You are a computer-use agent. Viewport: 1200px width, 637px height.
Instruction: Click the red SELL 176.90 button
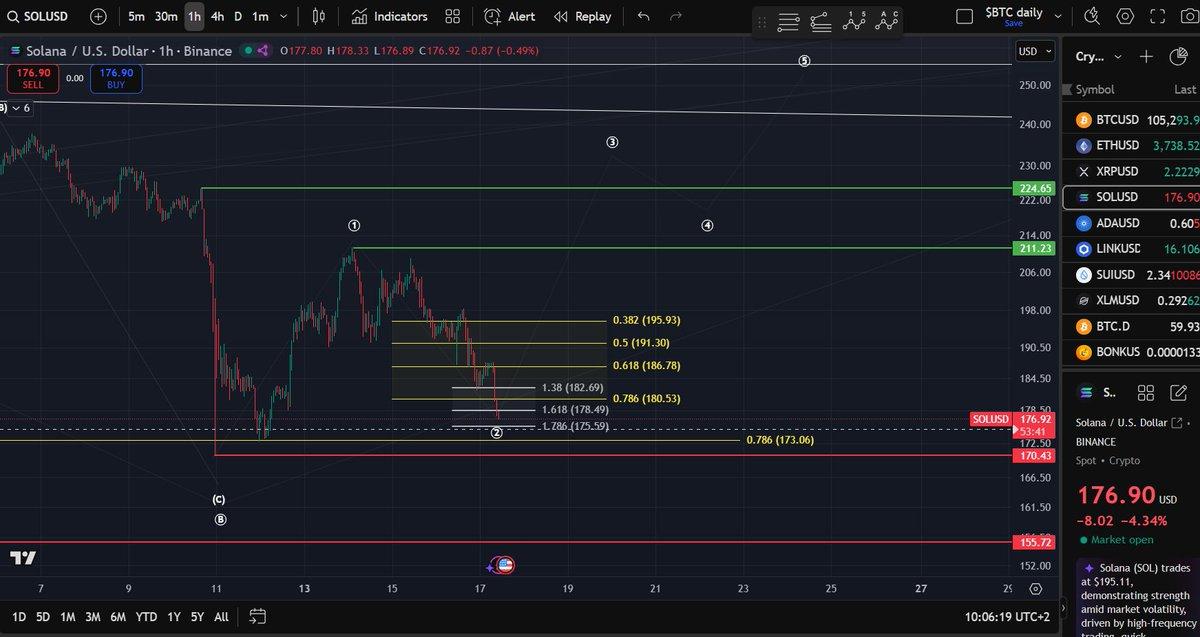pos(32,78)
